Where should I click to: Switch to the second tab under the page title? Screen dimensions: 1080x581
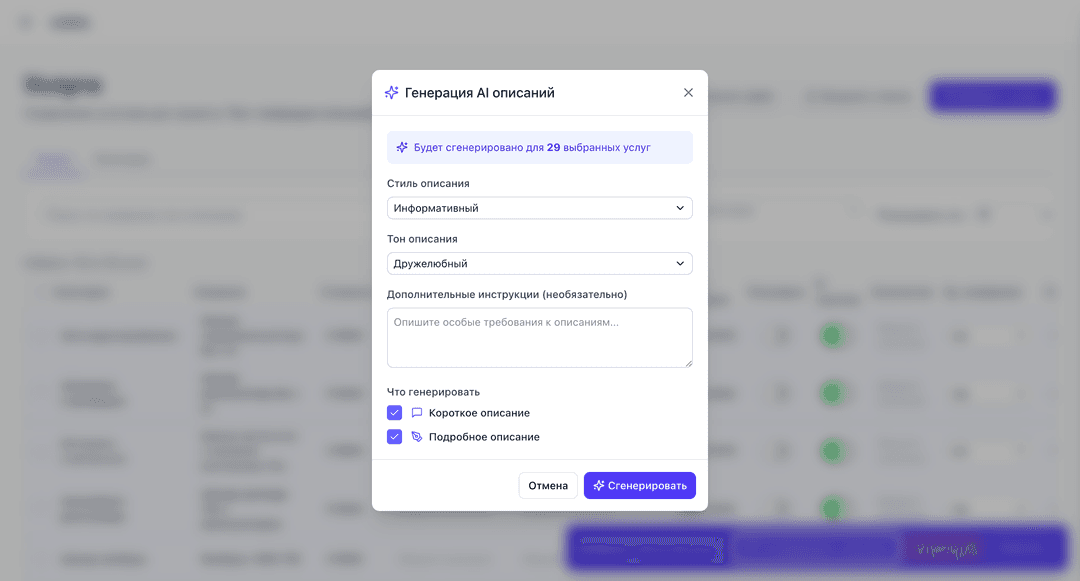pyautogui.click(x=122, y=159)
